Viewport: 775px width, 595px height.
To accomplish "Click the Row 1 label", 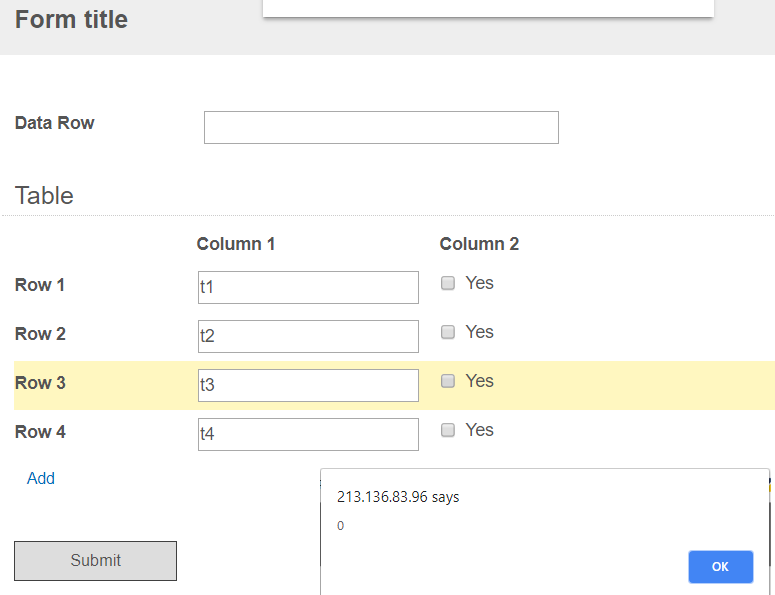I will click(40, 285).
